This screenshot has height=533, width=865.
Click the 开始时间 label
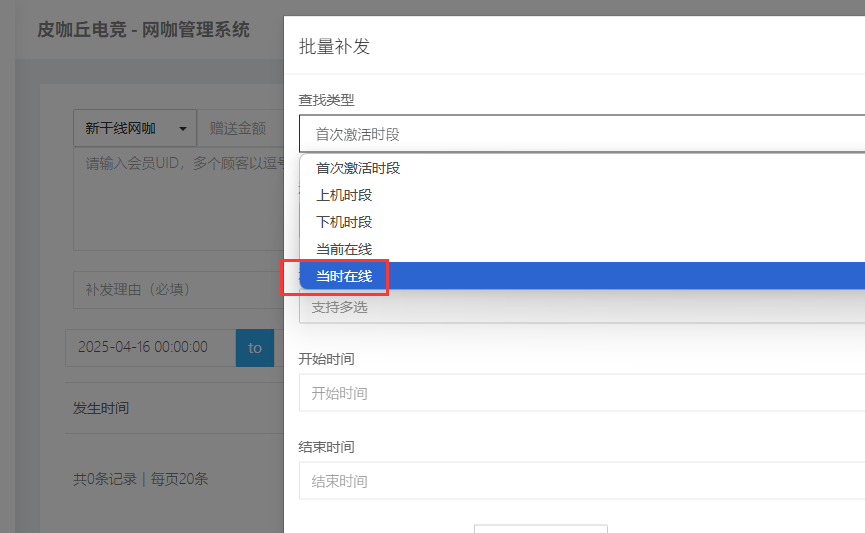click(327, 359)
